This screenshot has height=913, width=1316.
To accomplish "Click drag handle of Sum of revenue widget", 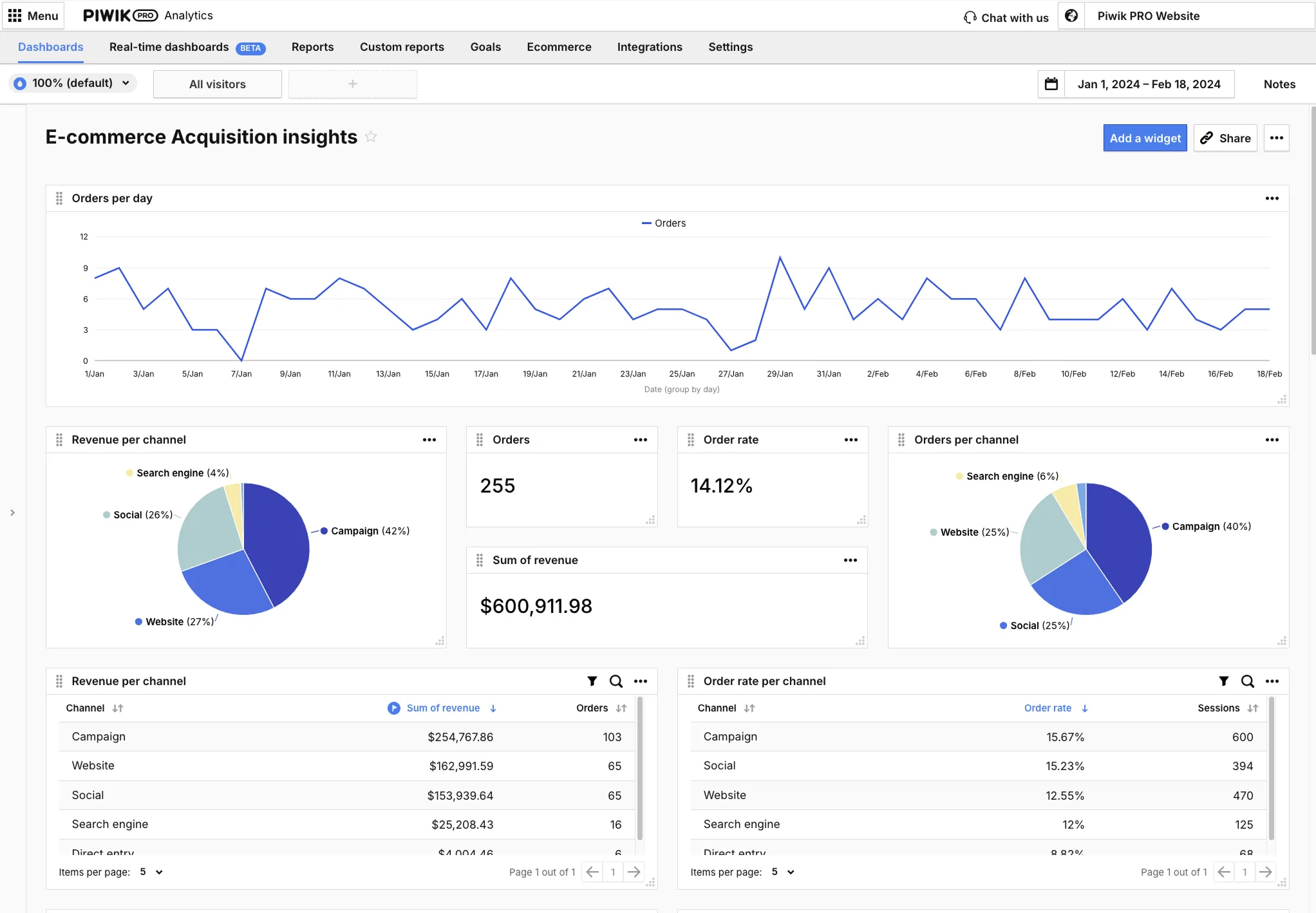I will click(x=480, y=560).
